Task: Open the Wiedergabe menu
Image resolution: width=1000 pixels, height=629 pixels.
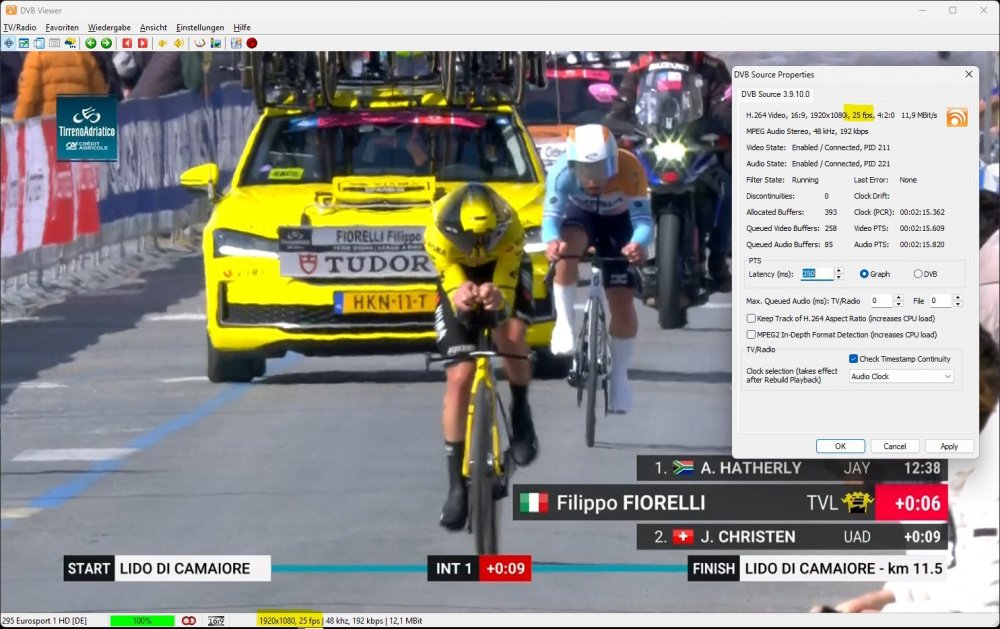Action: (x=110, y=28)
